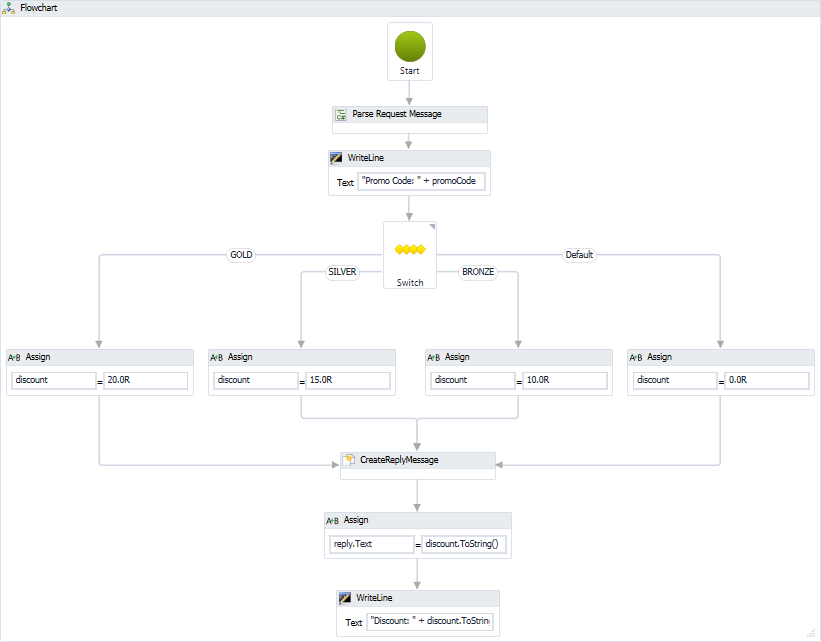Click the Parse Request Message activity icon
Screen dimensions: 821x642
pyautogui.click(x=339, y=113)
